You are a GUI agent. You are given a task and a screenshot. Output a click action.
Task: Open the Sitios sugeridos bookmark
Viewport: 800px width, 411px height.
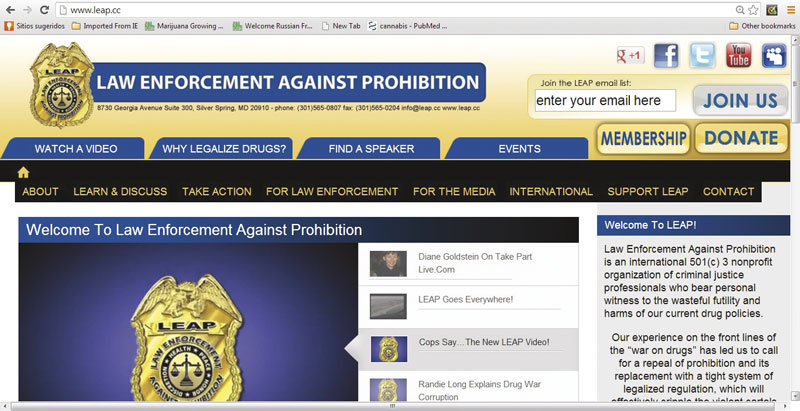[35, 26]
